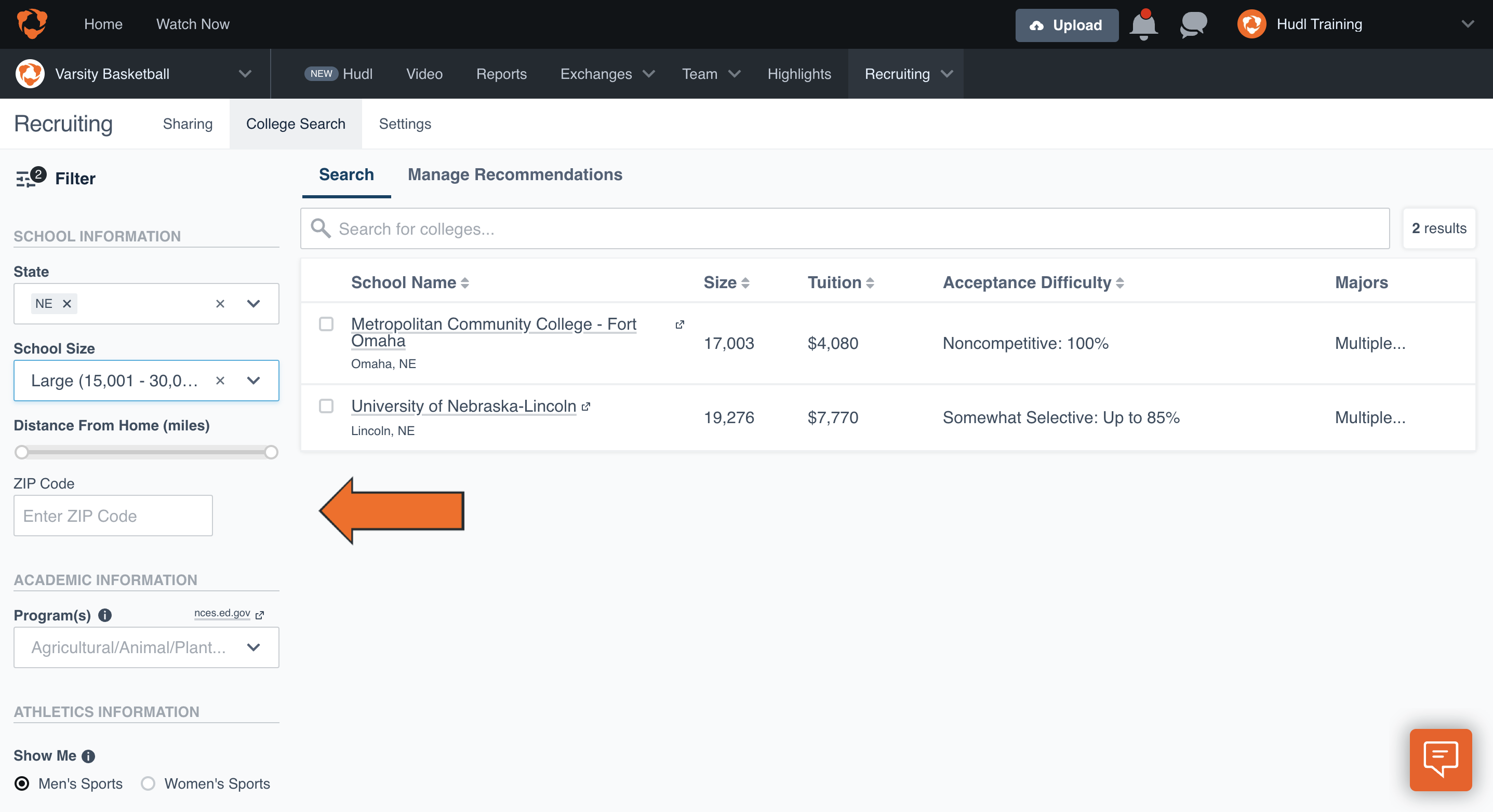Click the Show Me info icon
Screen dimensions: 1493x812
88,756
